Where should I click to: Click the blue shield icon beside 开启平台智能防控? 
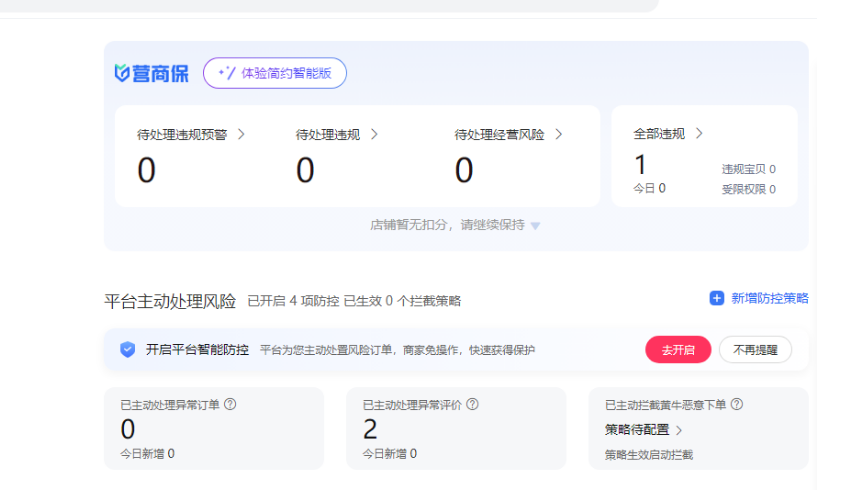pos(127,350)
